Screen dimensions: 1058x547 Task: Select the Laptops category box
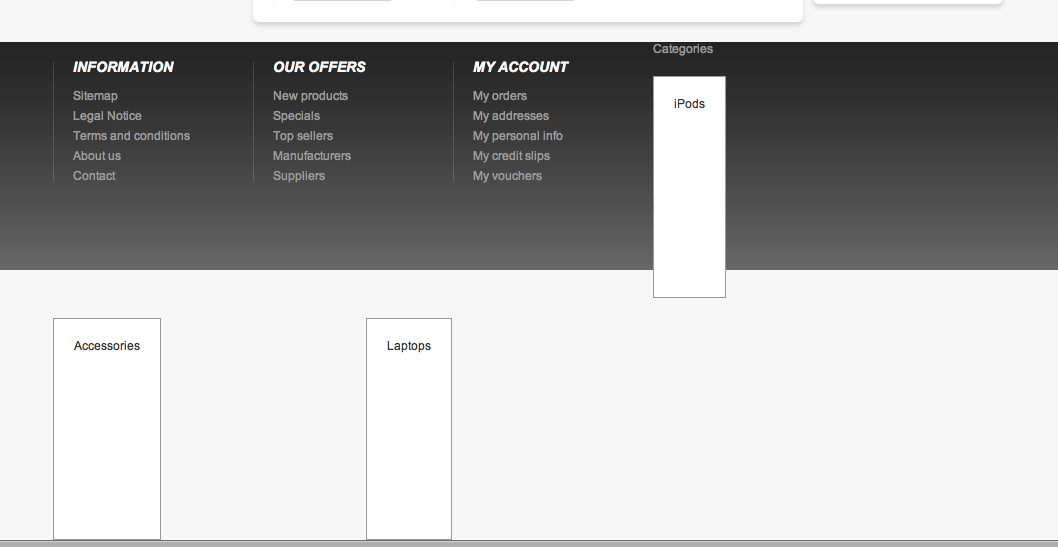[409, 429]
